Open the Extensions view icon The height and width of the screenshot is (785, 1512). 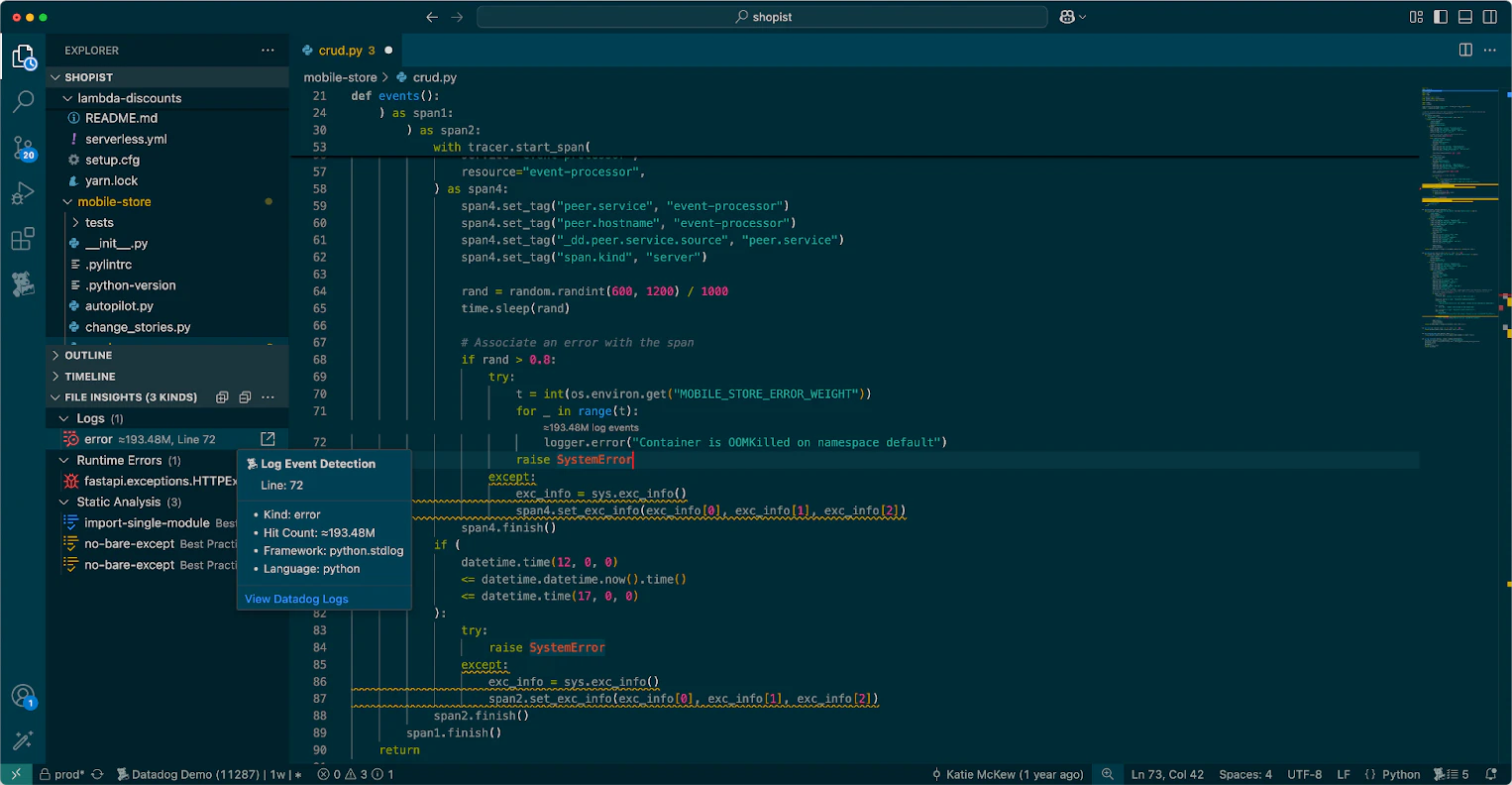coord(23,240)
